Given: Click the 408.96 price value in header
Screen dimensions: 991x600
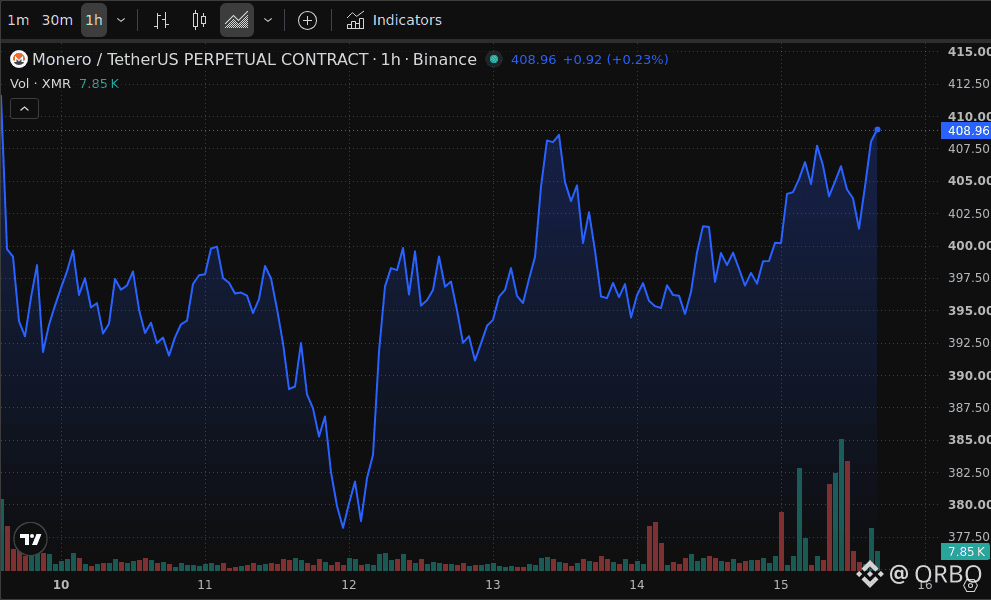Looking at the screenshot, I should 533,59.
